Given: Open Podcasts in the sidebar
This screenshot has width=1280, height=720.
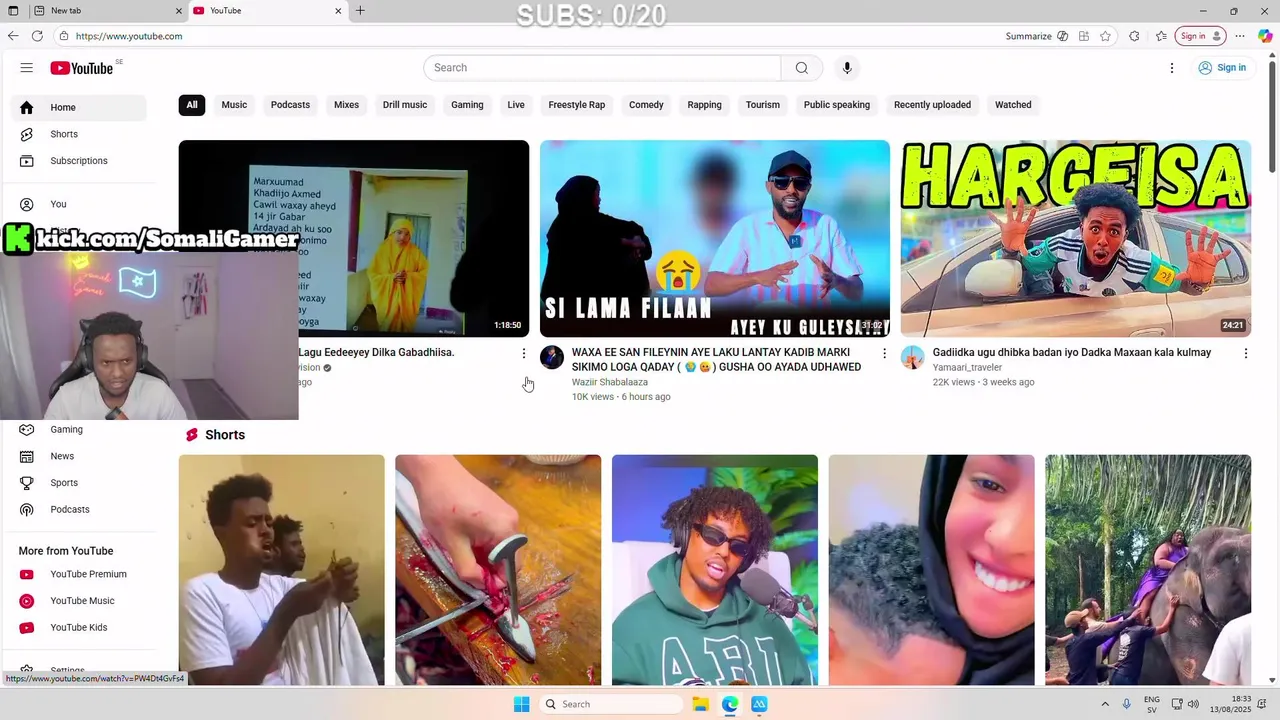Looking at the screenshot, I should point(80,510).
